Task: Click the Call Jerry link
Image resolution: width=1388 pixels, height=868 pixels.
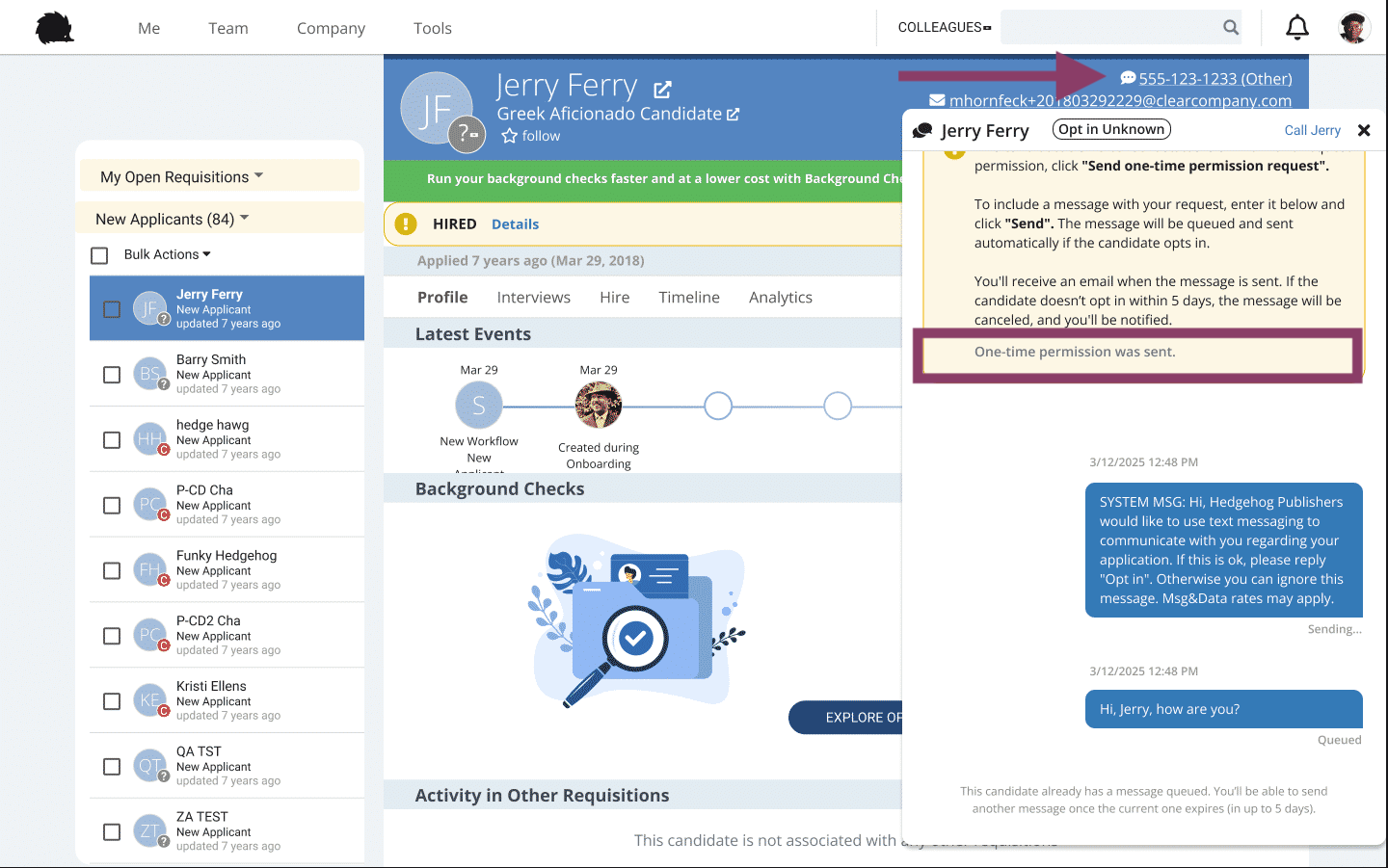Action: 1312,130
